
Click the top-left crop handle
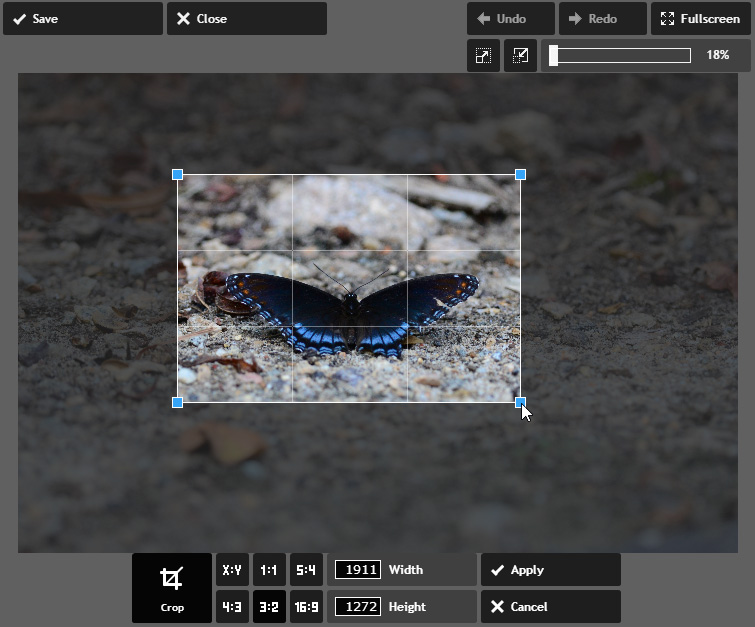[x=178, y=175]
